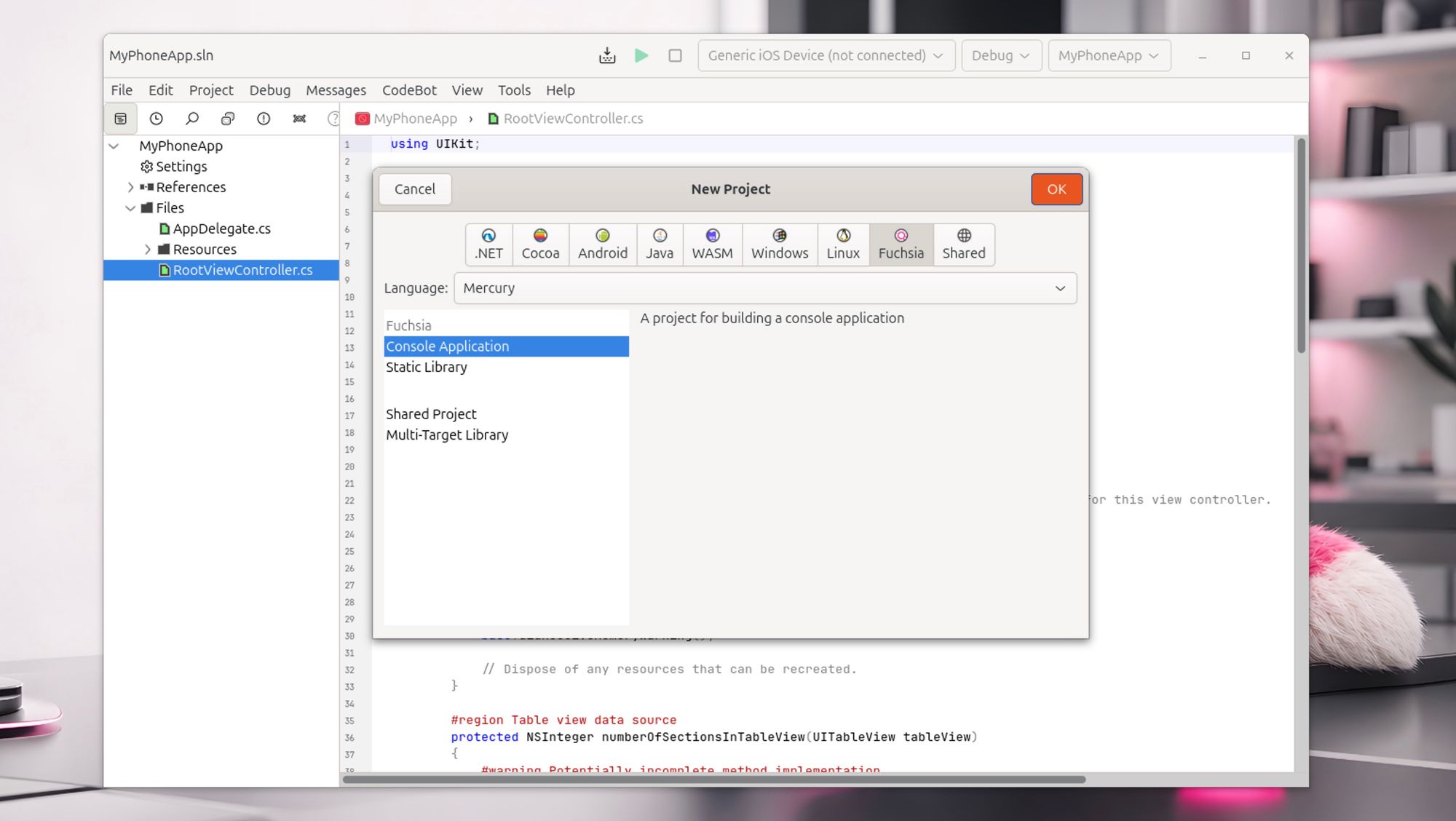Open the CodeBot menu
The height and width of the screenshot is (821, 1456).
pyautogui.click(x=409, y=90)
